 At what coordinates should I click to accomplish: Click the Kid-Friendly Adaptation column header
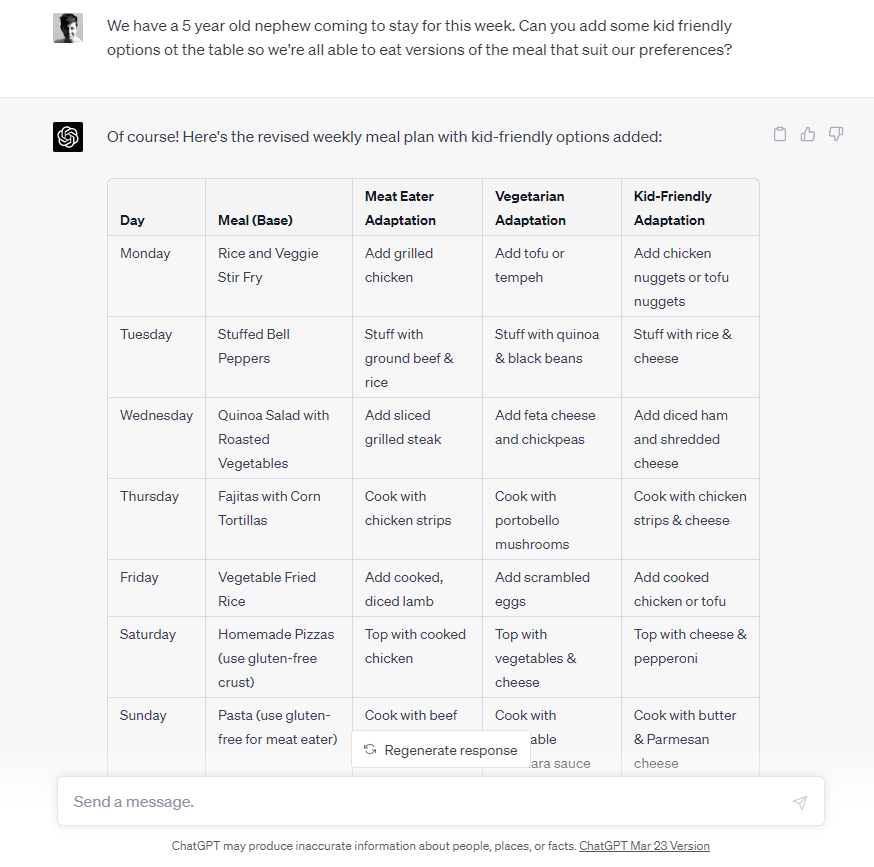pos(690,208)
